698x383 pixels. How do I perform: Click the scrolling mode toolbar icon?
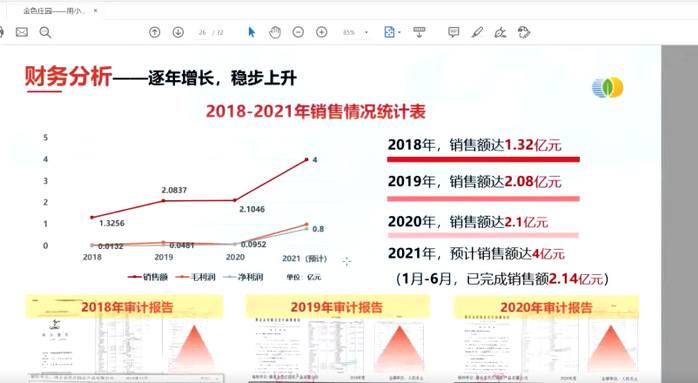click(x=419, y=32)
